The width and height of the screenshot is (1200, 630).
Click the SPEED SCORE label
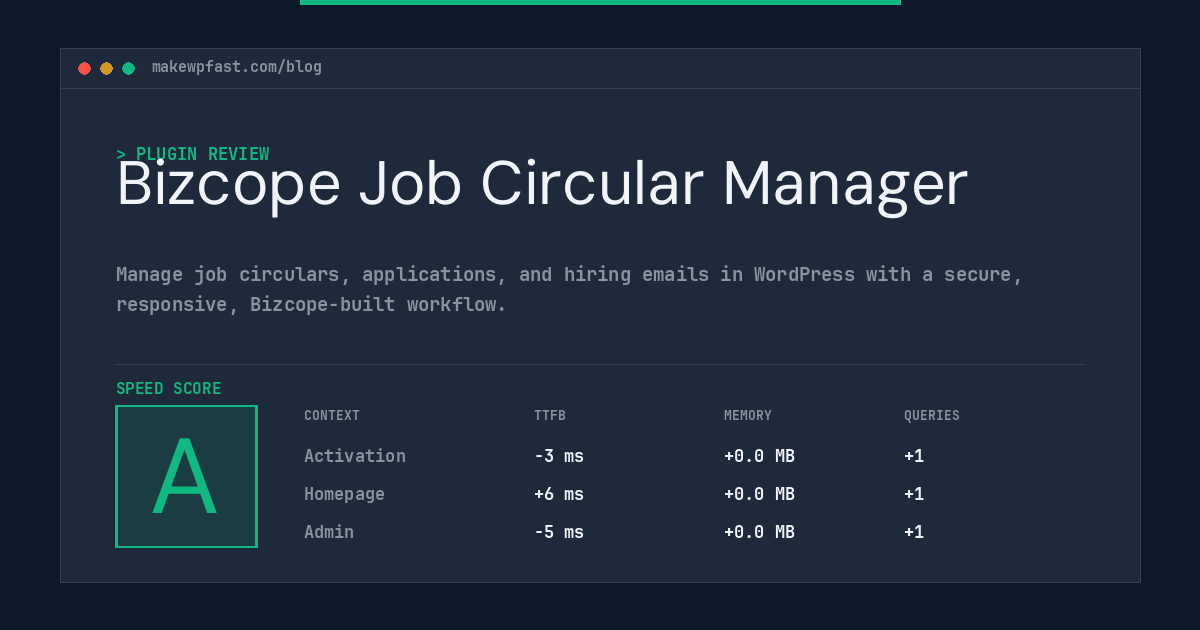[169, 389]
